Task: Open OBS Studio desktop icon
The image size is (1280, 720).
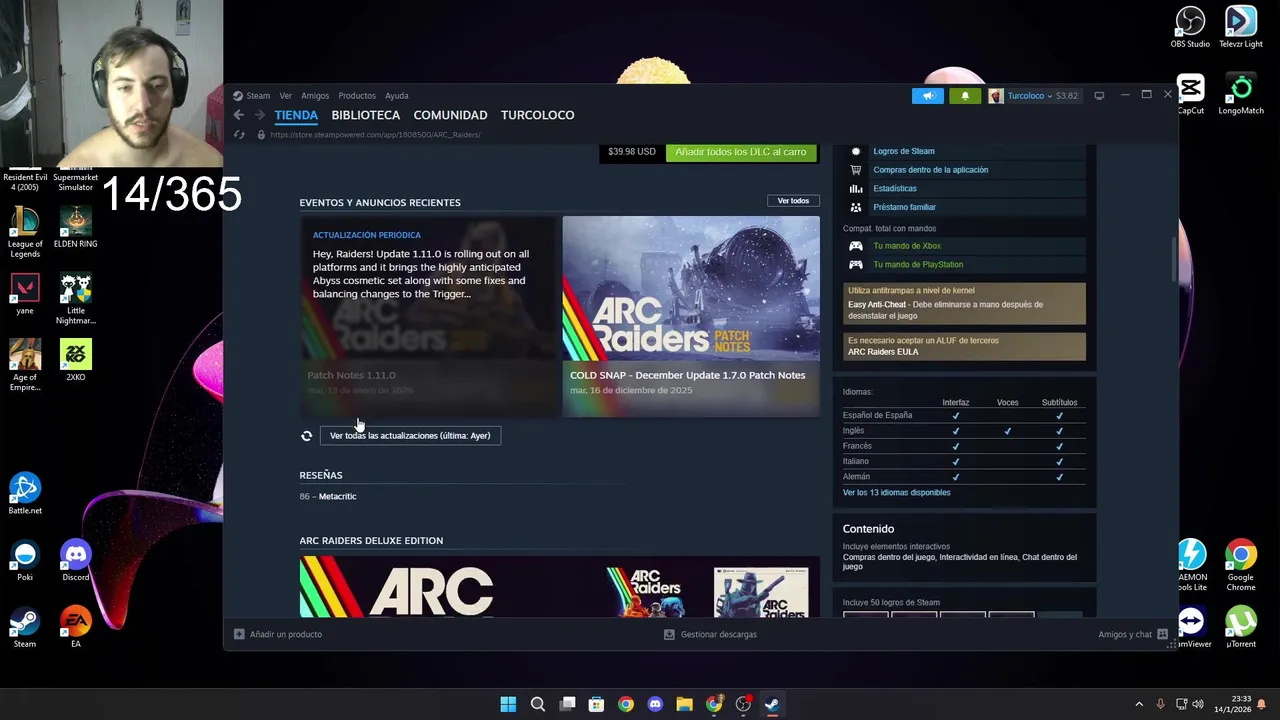Action: tap(1190, 27)
